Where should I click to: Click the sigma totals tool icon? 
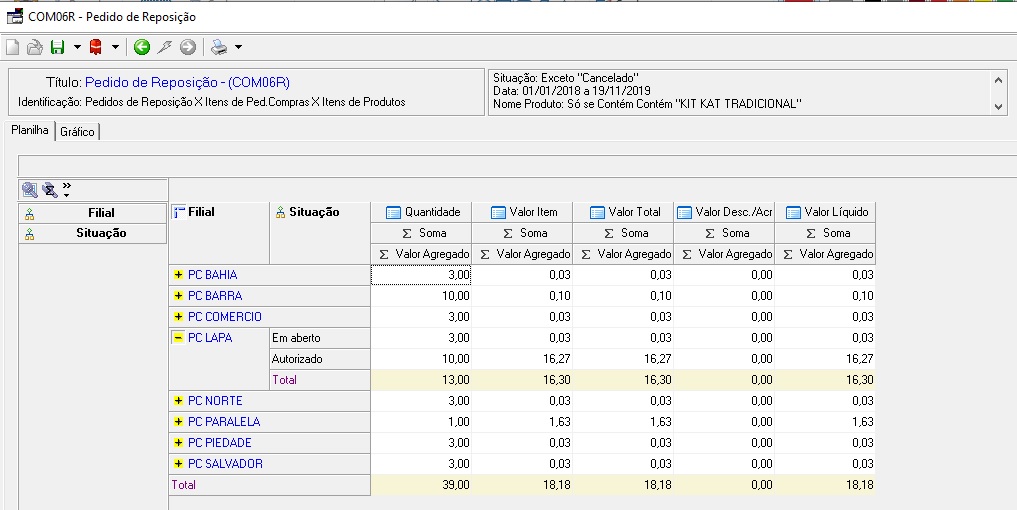click(x=50, y=189)
